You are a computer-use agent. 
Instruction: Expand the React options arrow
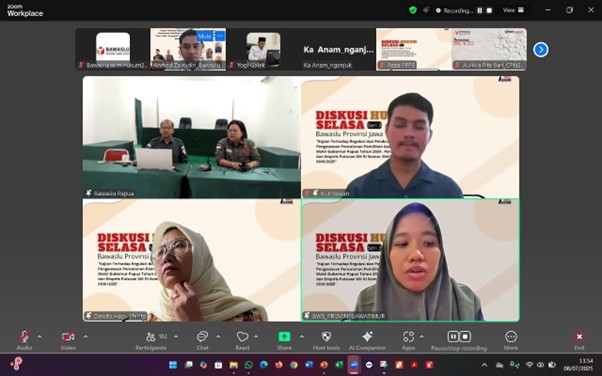pos(256,337)
